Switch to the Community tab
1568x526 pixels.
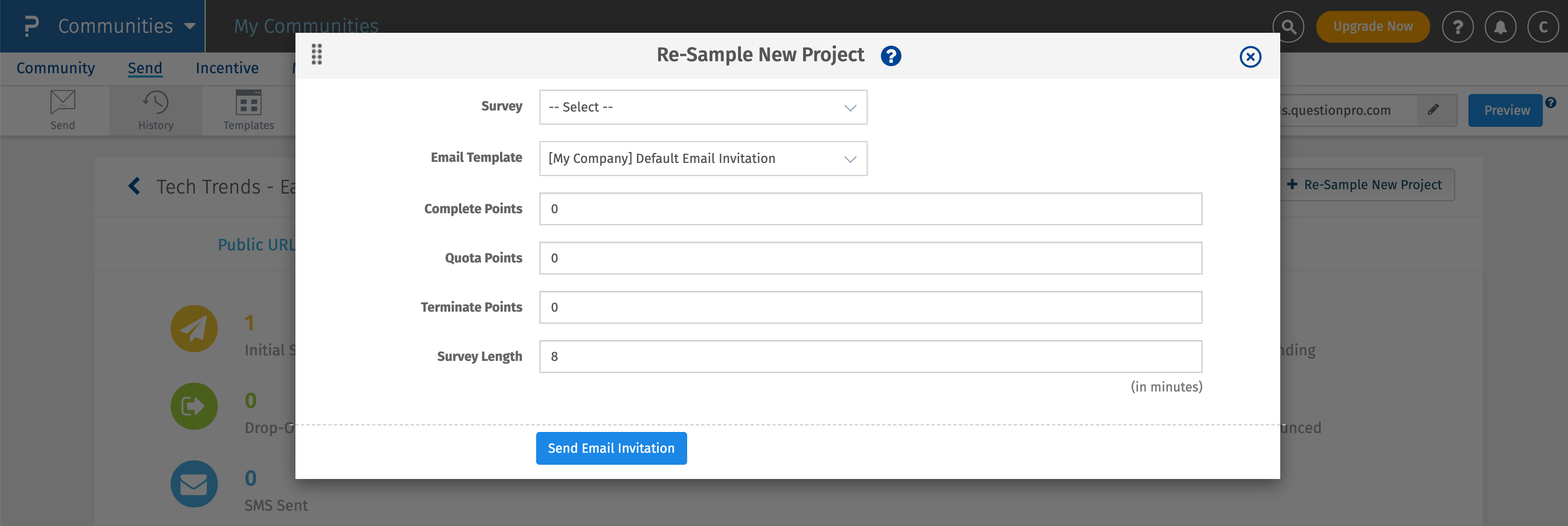pos(55,68)
